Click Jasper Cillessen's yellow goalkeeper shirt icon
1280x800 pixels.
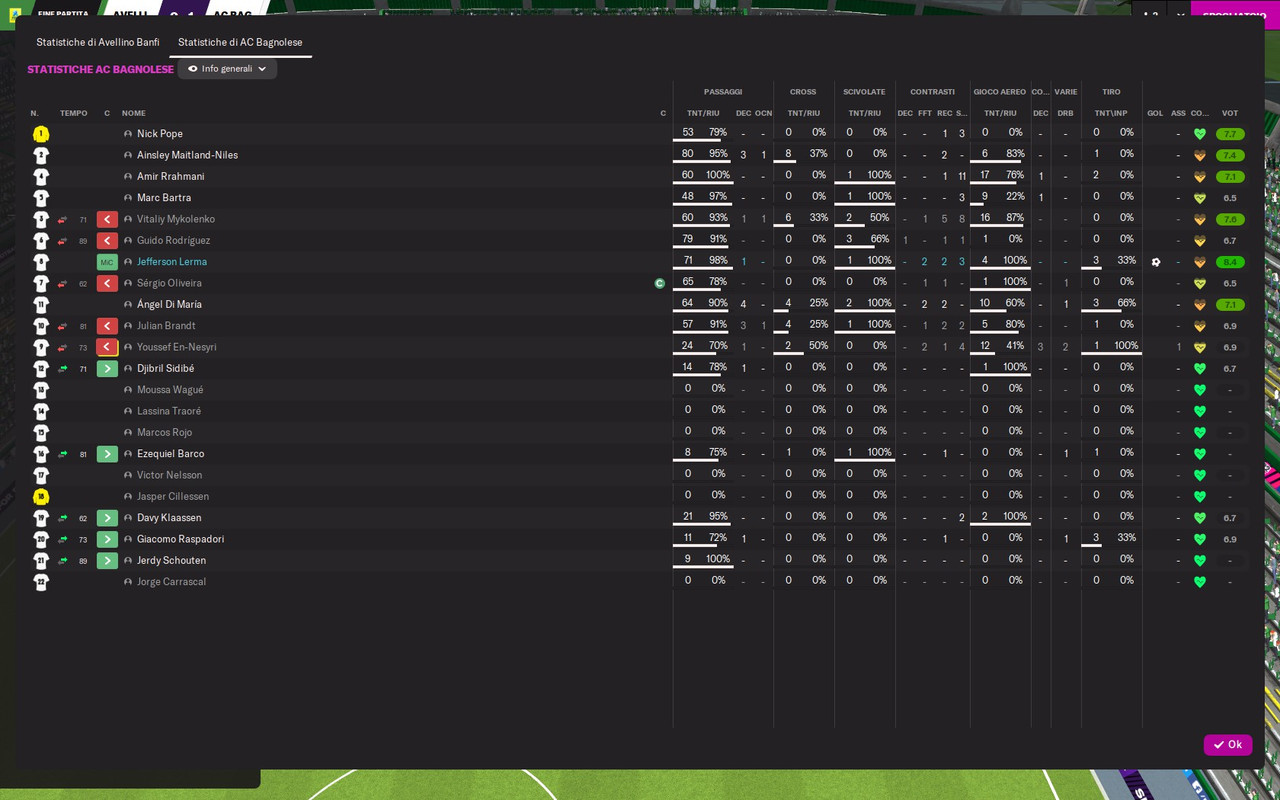[x=41, y=497]
